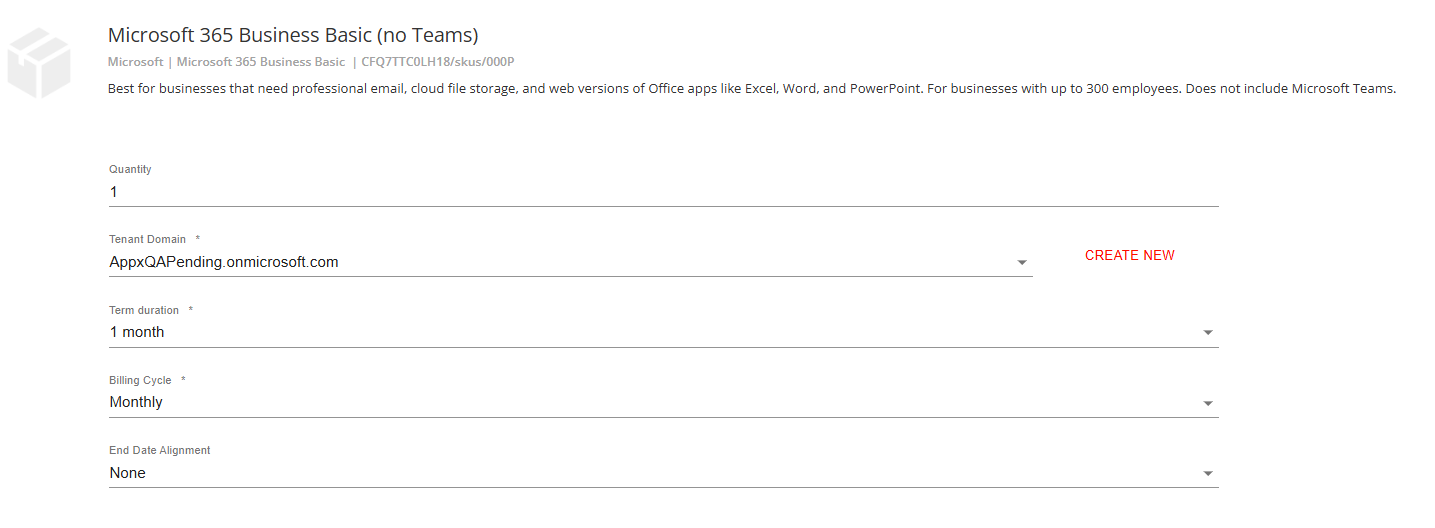Screen dimensions: 1435x528
Task: Click CREATE NEW tenant link
Action: (x=1130, y=255)
